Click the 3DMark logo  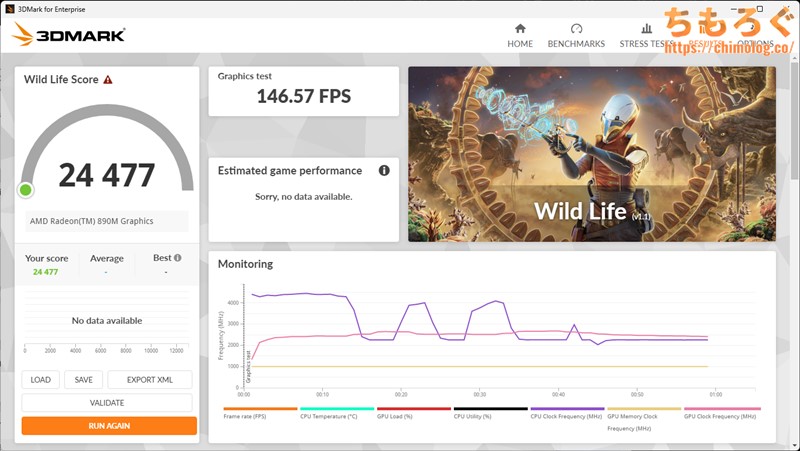tap(68, 35)
